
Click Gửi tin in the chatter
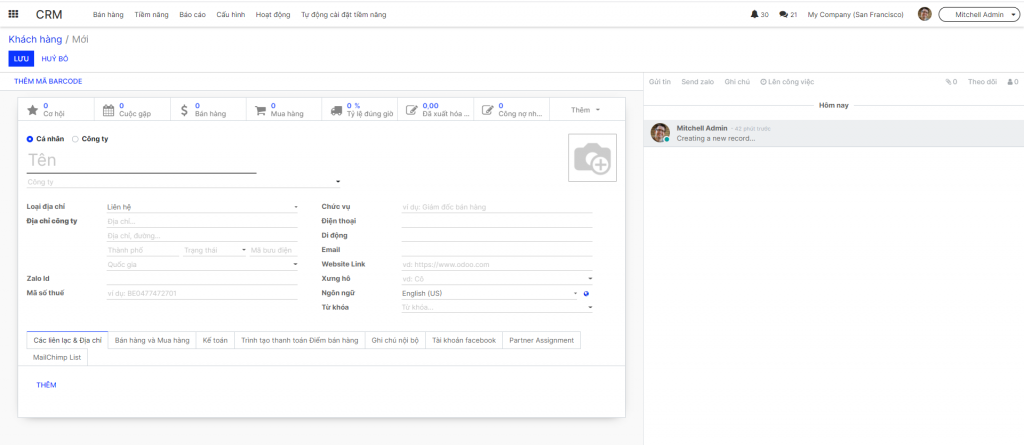(660, 82)
